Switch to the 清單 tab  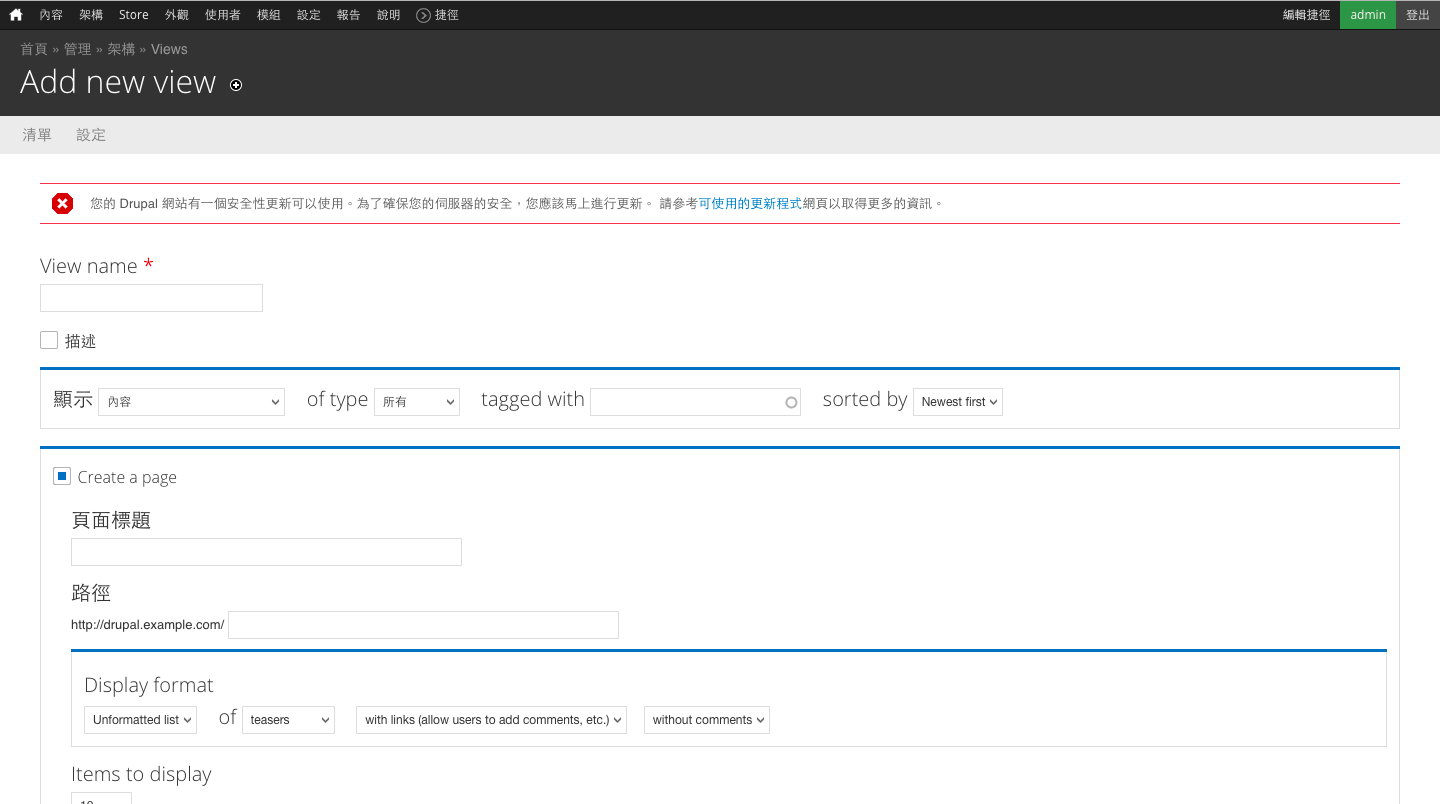[37, 135]
